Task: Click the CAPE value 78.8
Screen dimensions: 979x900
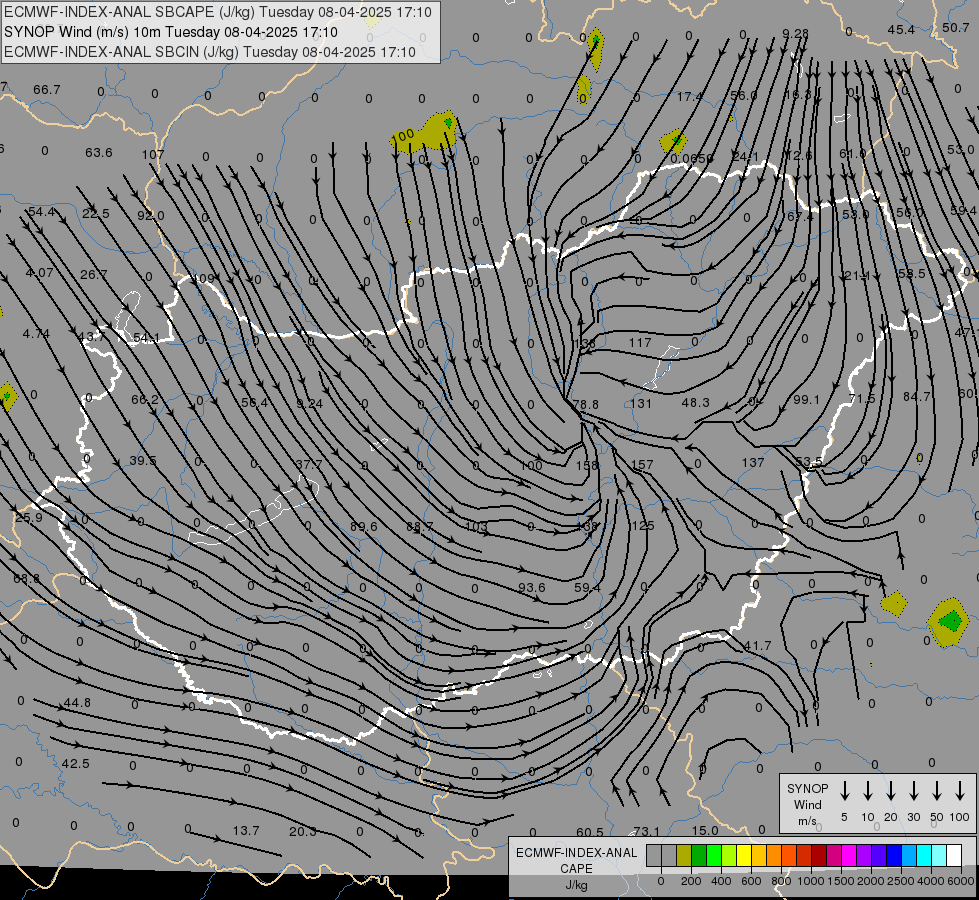Action: tap(586, 404)
